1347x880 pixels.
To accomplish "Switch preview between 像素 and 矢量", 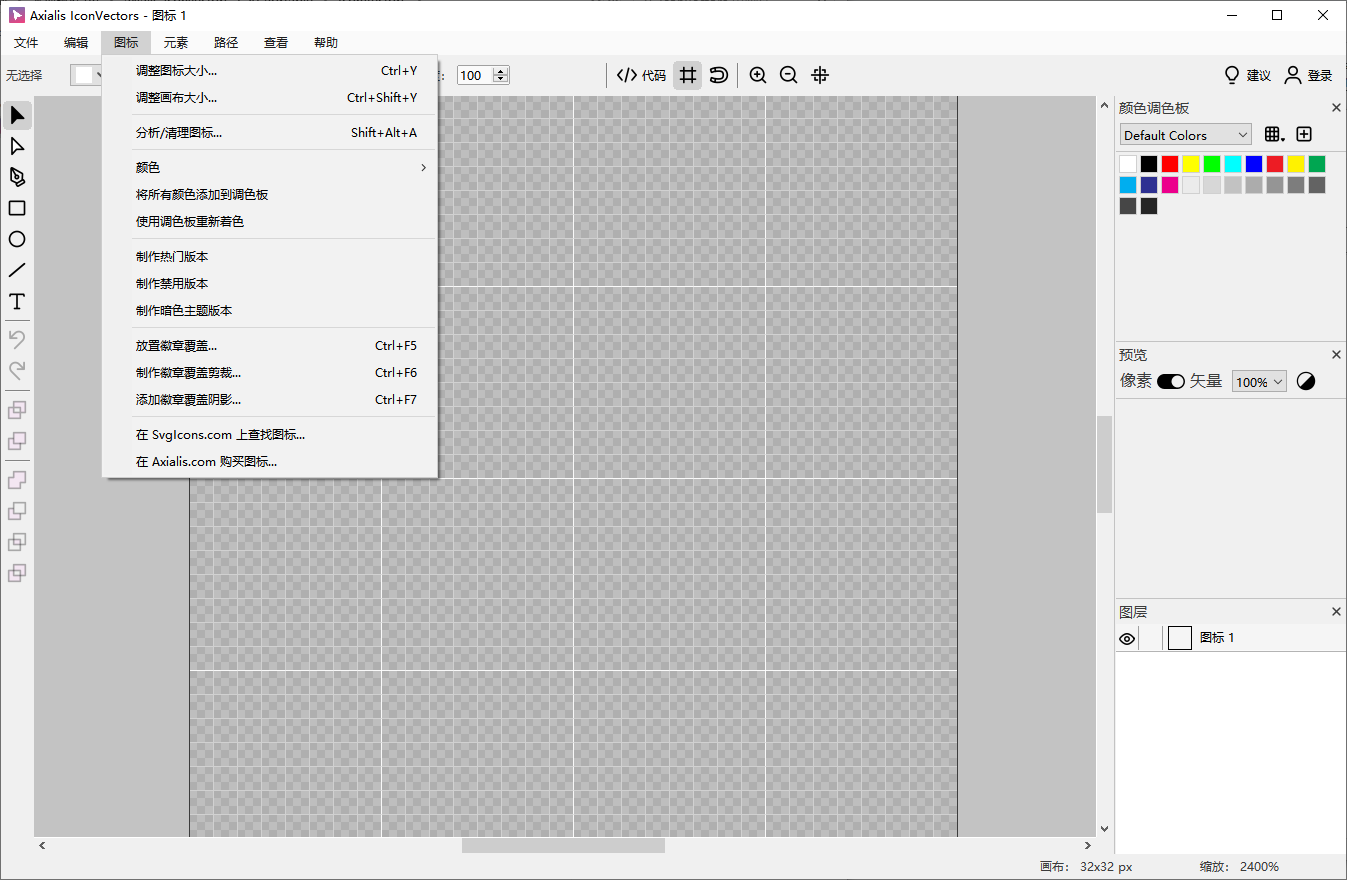I will 1170,381.
